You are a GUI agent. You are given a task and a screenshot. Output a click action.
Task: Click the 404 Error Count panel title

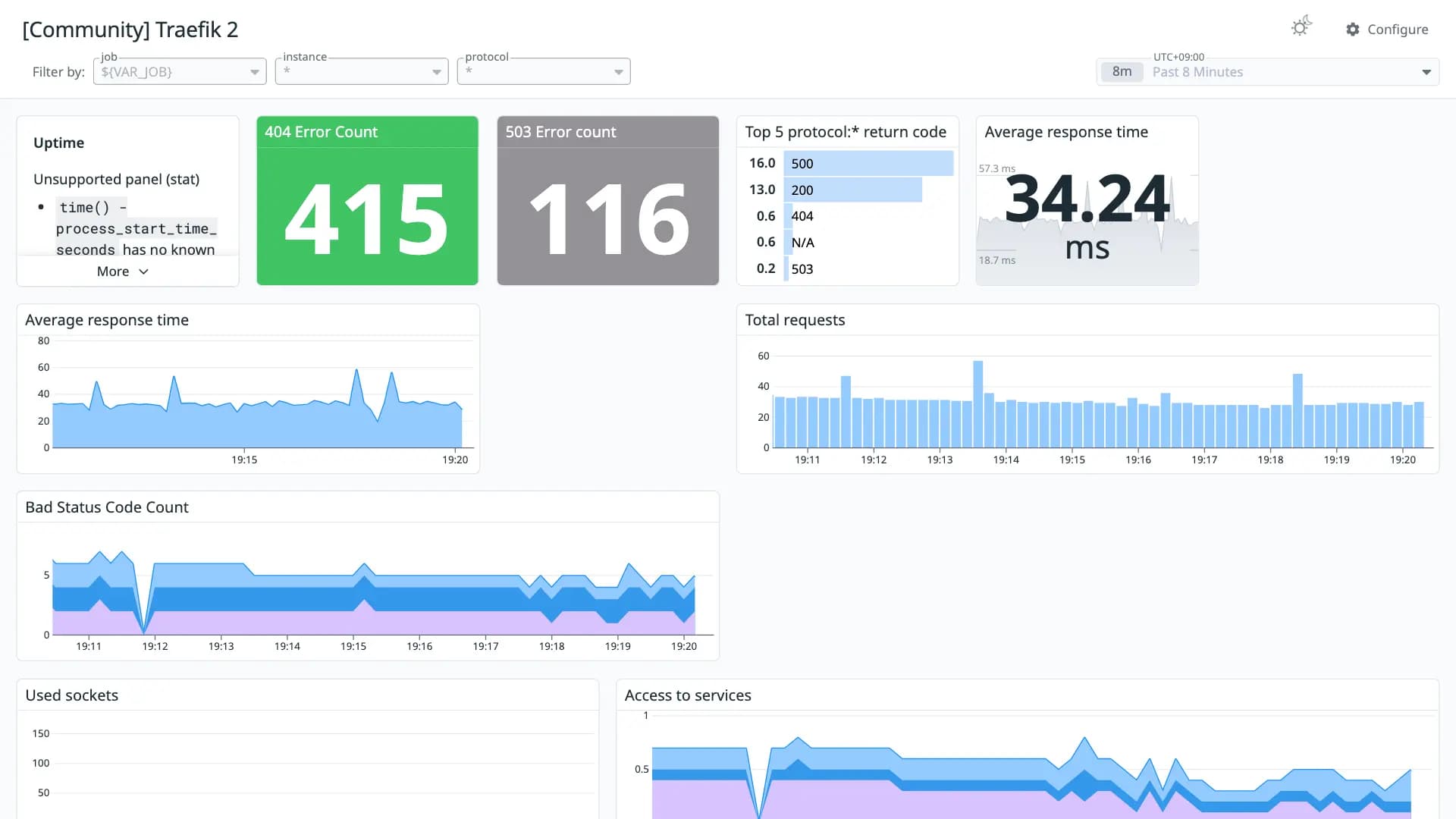321,132
